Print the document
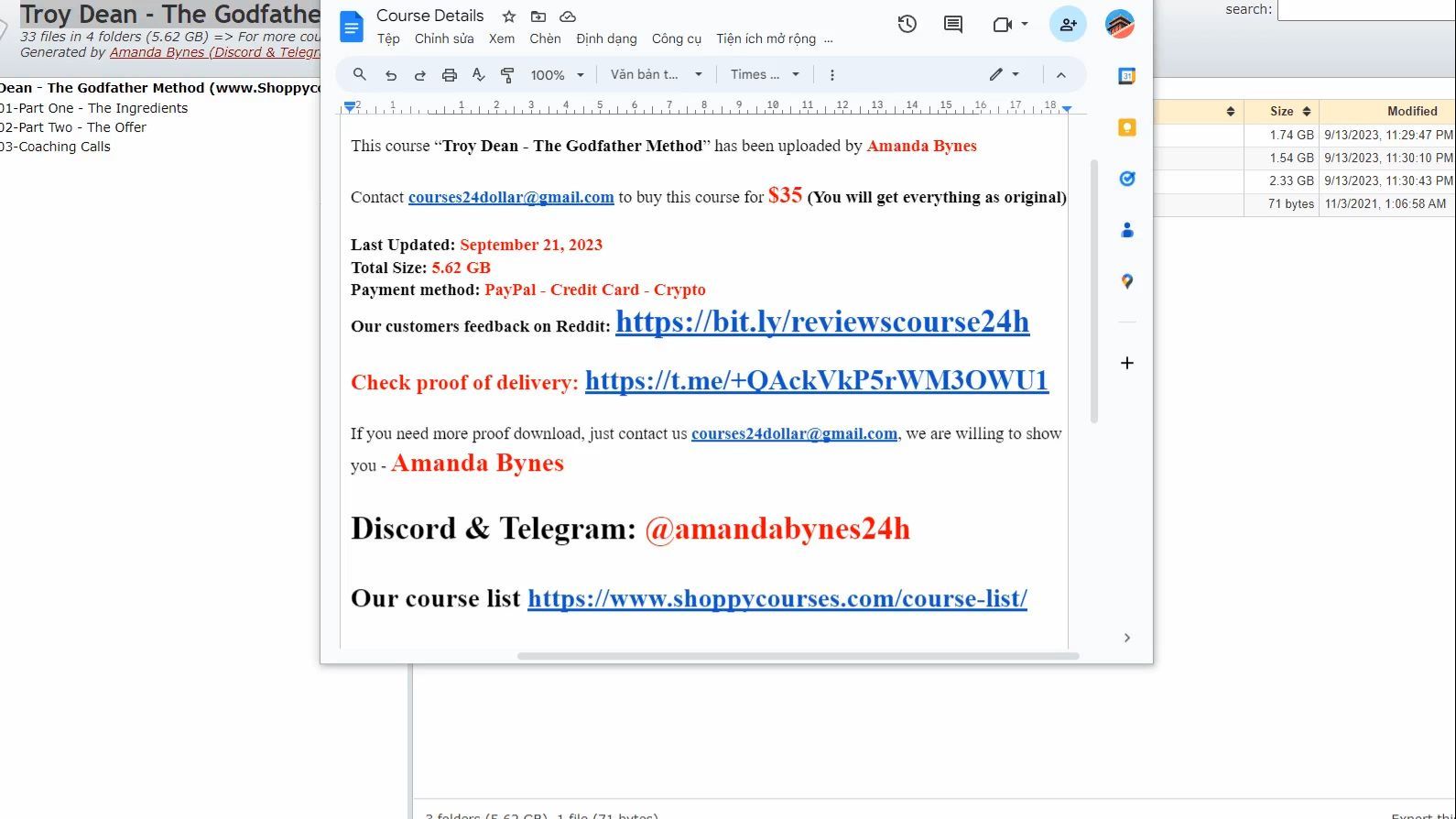The width and height of the screenshot is (1456, 819). [x=450, y=75]
